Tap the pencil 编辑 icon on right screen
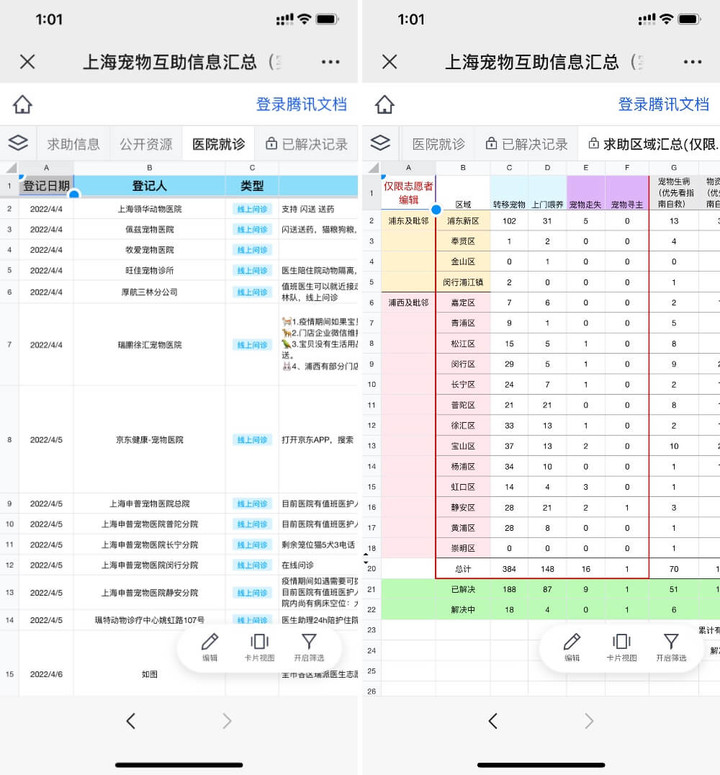Viewport: 720px width, 775px height. [x=572, y=647]
